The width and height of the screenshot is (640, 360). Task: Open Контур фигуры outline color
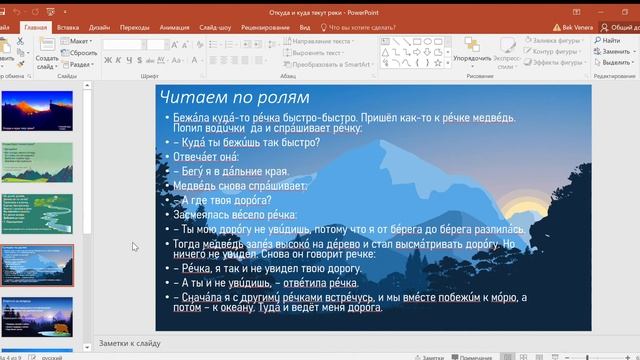[x=553, y=51]
